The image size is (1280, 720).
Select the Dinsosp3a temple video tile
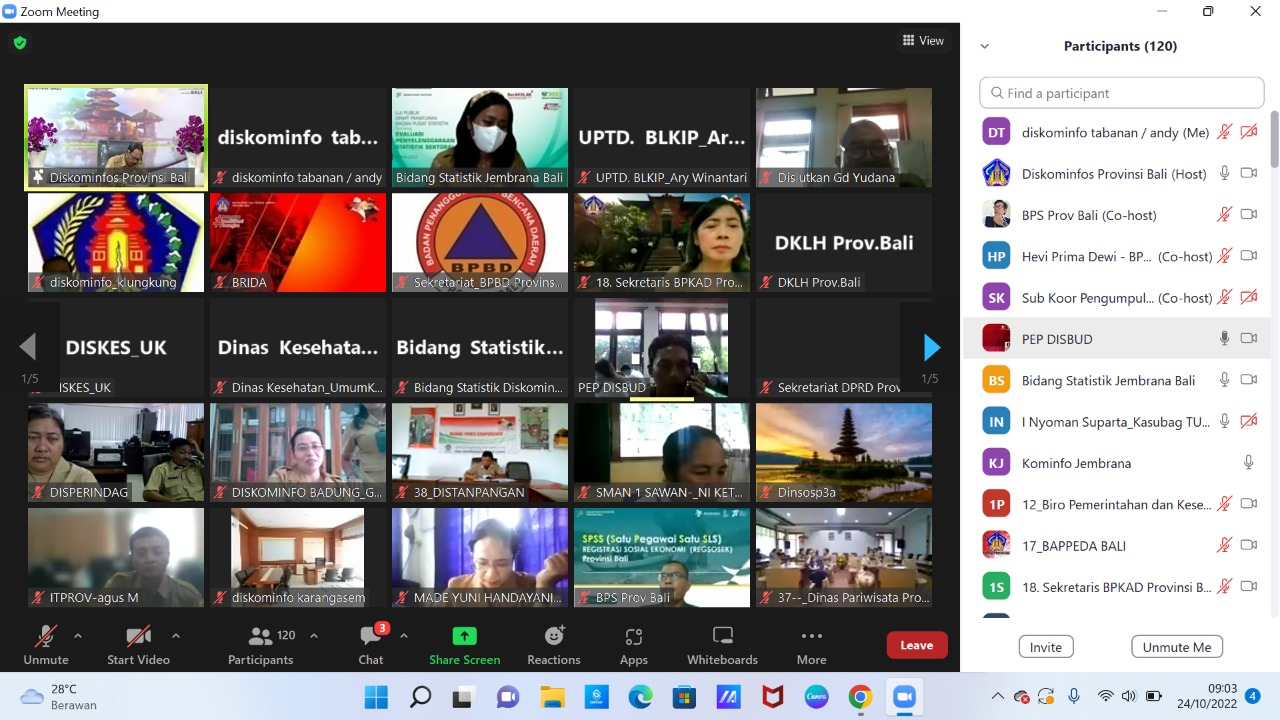click(844, 452)
